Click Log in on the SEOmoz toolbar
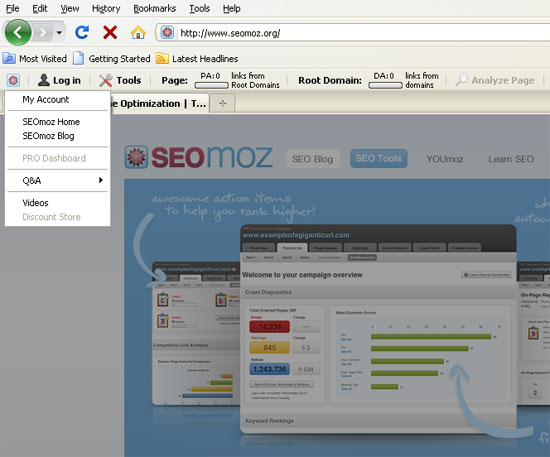The height and width of the screenshot is (457, 550). click(x=59, y=80)
